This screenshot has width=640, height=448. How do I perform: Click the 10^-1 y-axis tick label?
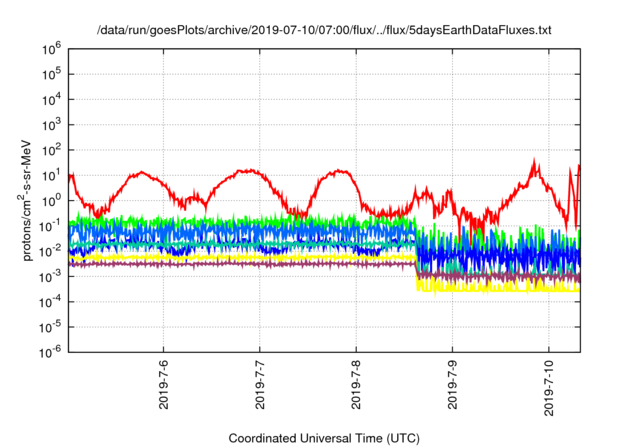point(51,227)
